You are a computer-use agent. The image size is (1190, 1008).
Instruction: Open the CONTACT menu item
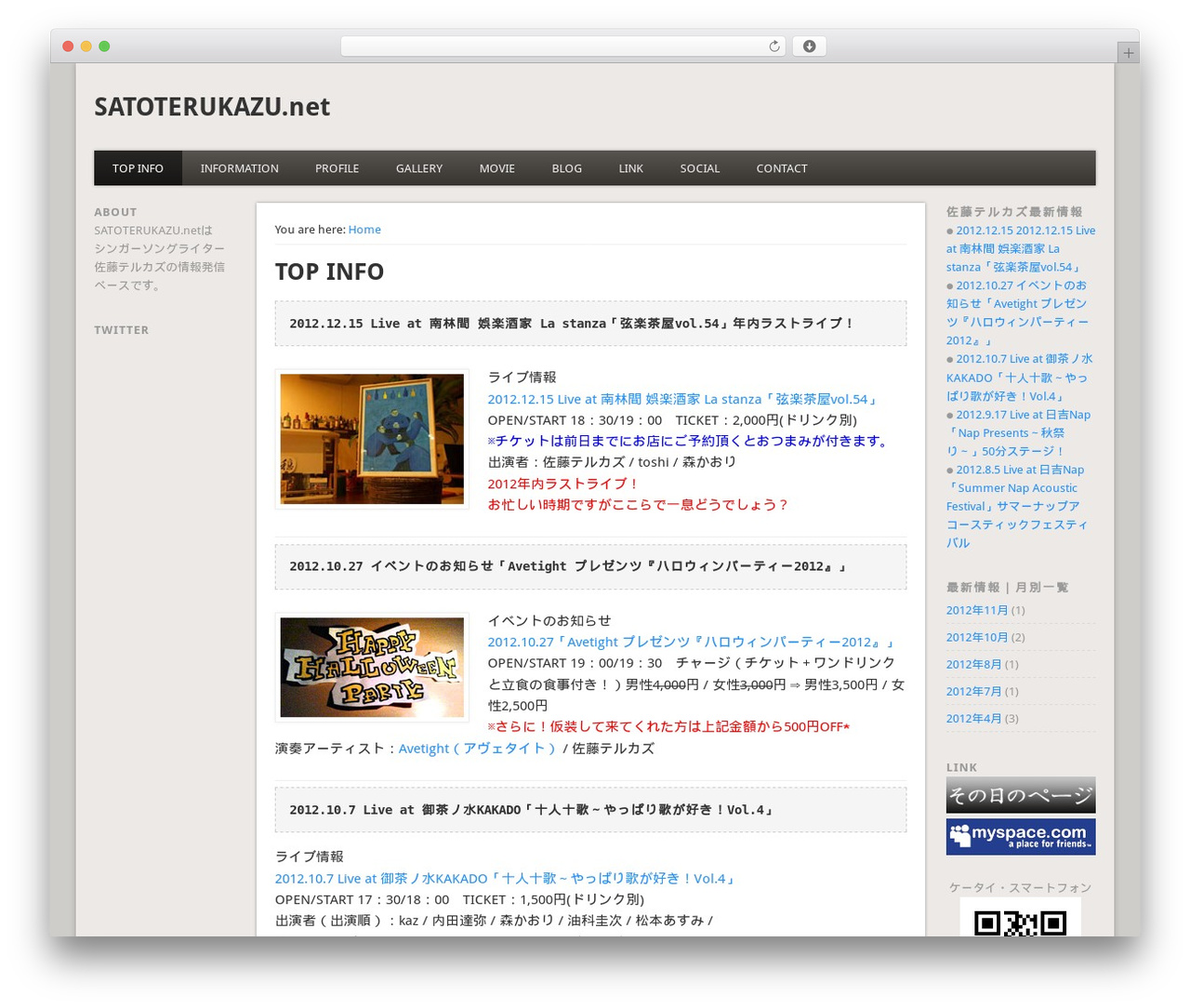(781, 168)
